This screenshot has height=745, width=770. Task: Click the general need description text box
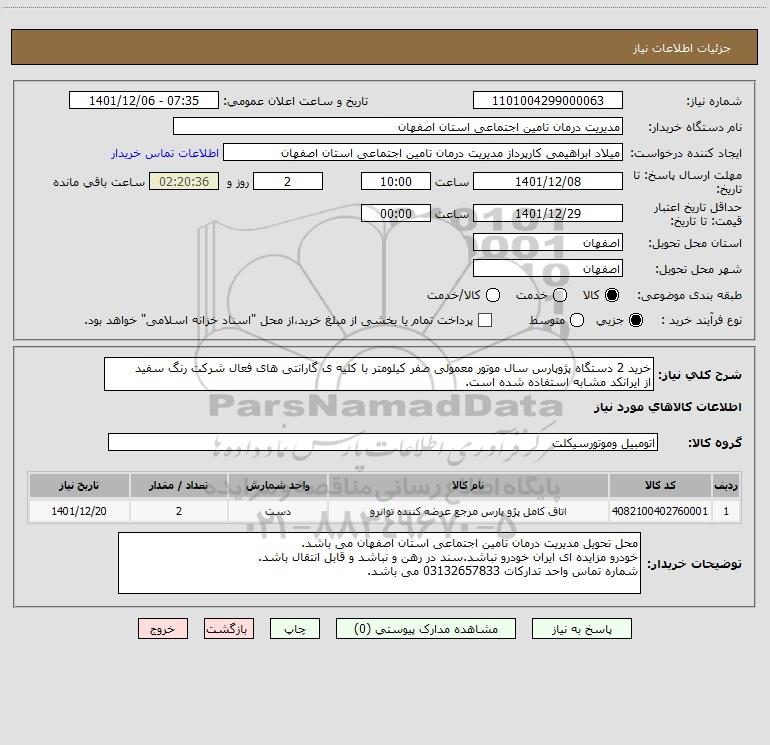tap(379, 374)
